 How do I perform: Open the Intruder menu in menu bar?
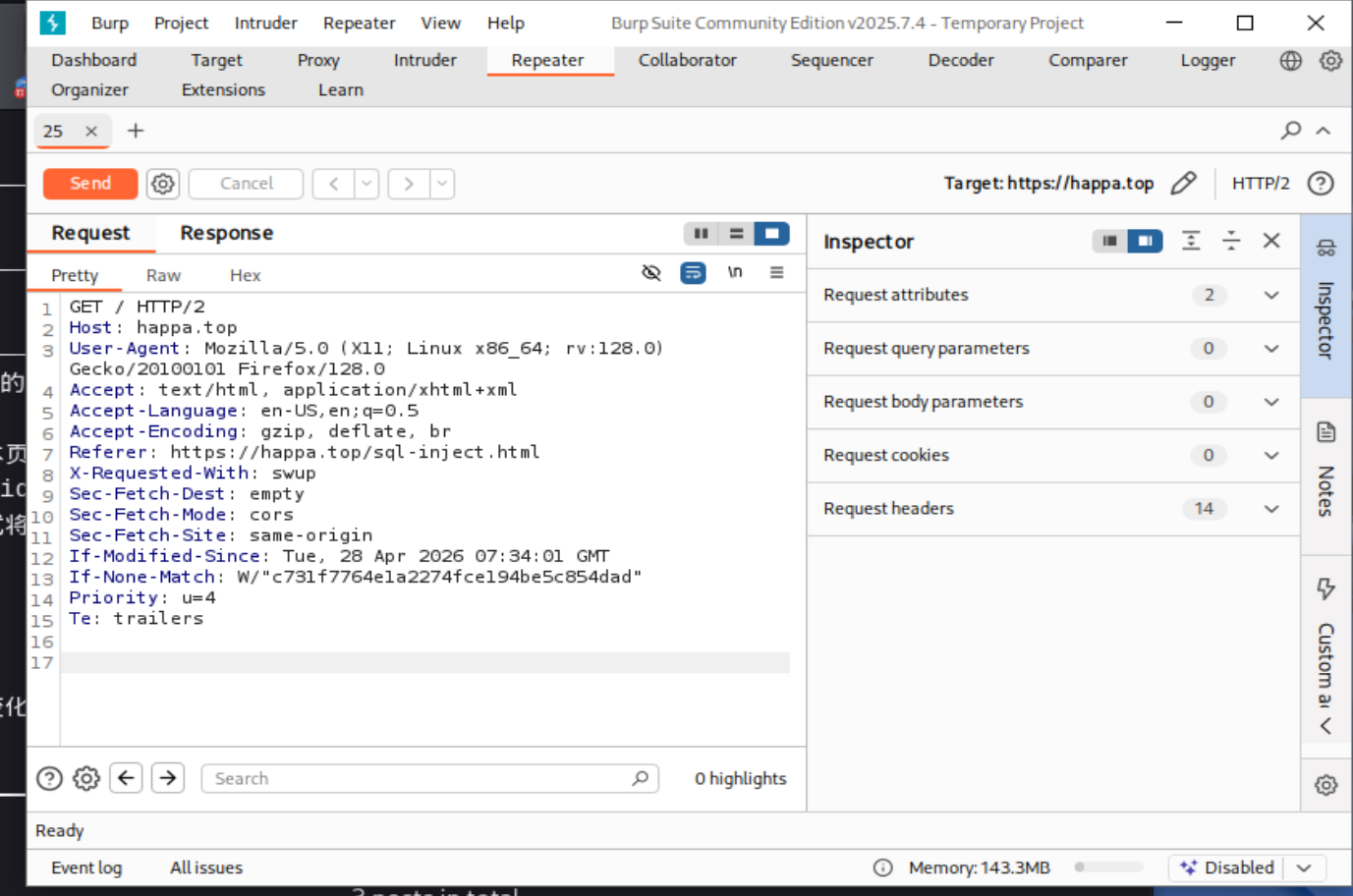[x=265, y=23]
